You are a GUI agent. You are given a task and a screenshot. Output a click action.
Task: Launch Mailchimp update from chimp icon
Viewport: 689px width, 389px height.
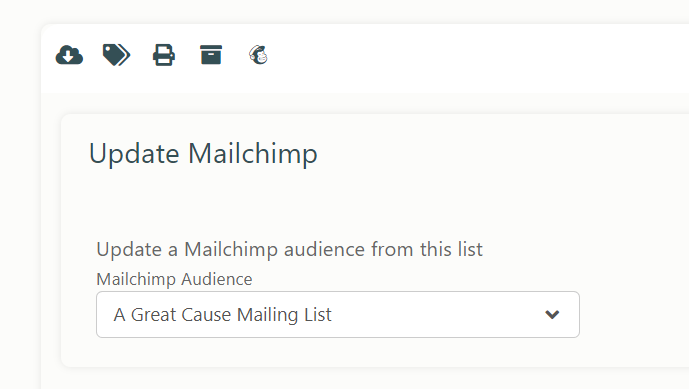[x=258, y=55]
